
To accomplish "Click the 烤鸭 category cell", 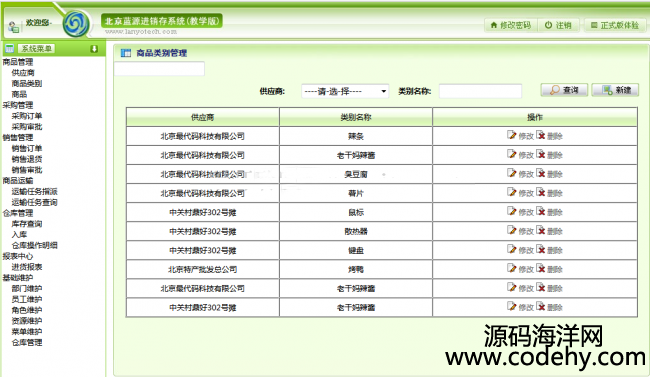I will click(x=356, y=270).
